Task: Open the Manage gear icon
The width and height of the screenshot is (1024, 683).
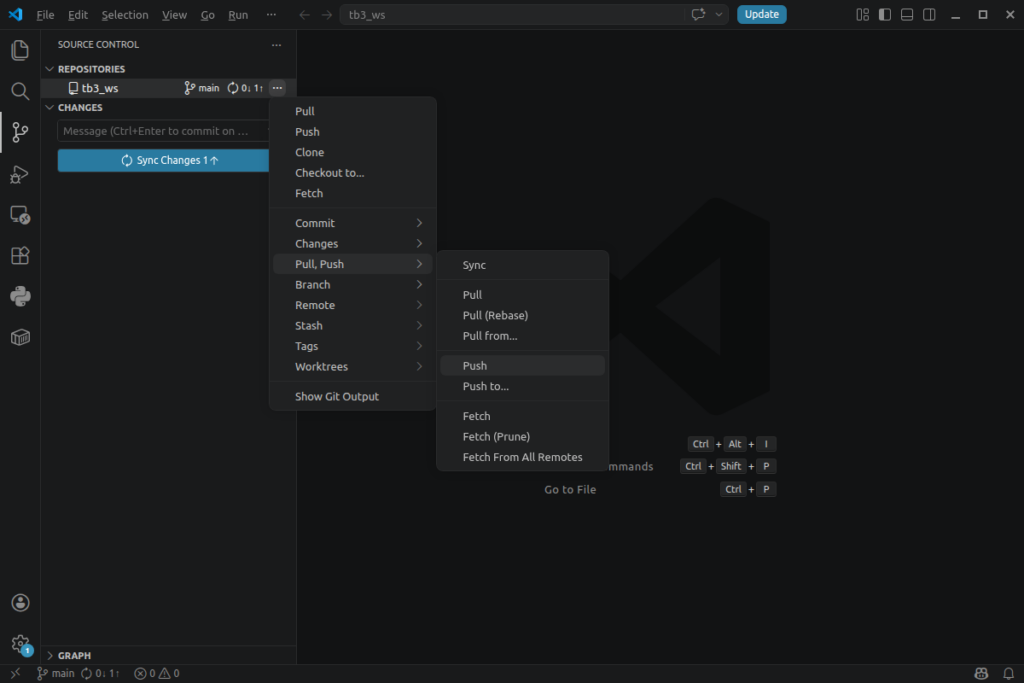Action: click(20, 644)
